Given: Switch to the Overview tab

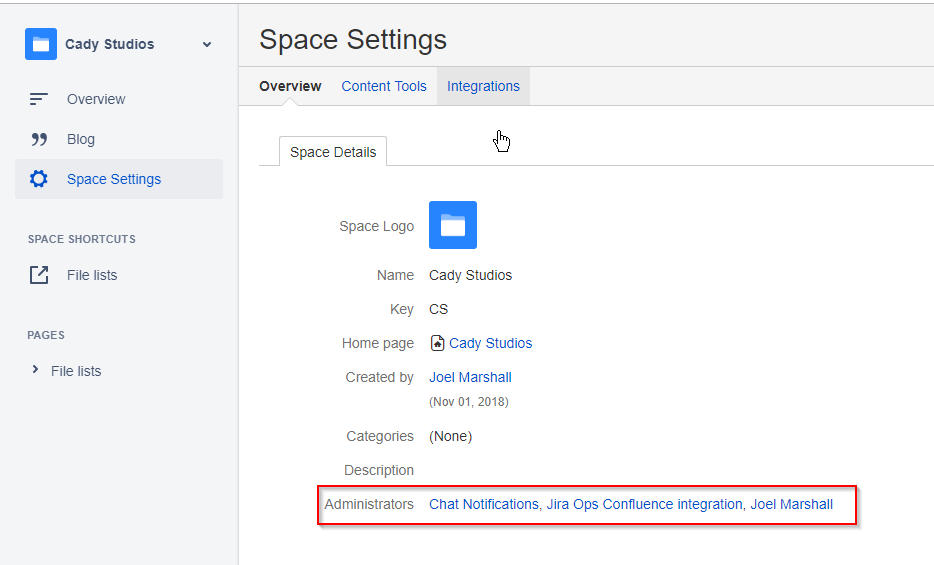Looking at the screenshot, I should click(290, 86).
